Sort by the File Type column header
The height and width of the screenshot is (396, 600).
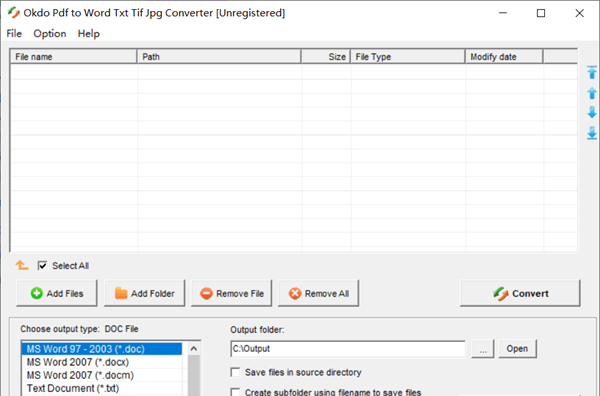(408, 57)
